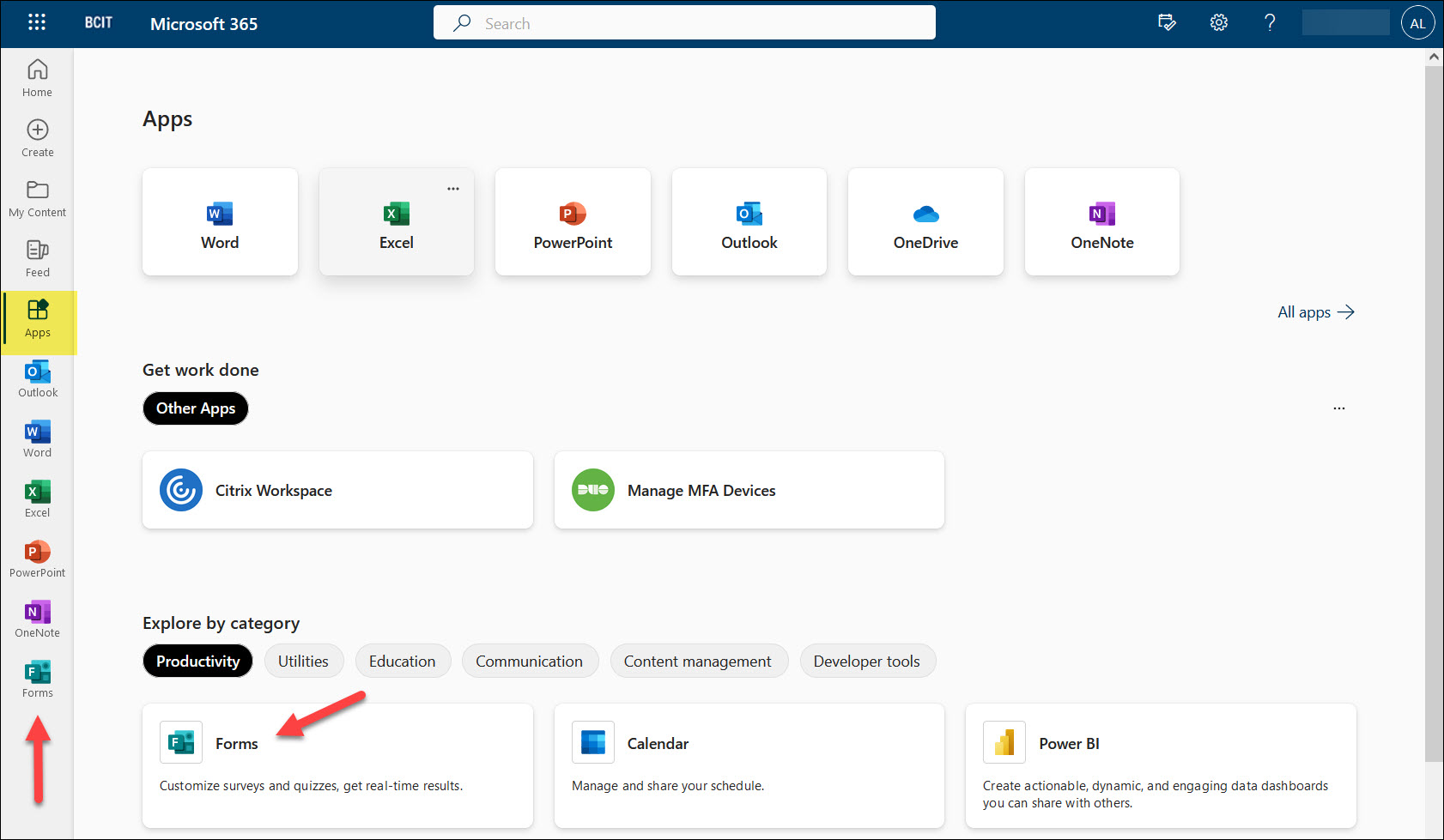Open the Calendar productivity card
The width and height of the screenshot is (1444, 840).
(749, 765)
